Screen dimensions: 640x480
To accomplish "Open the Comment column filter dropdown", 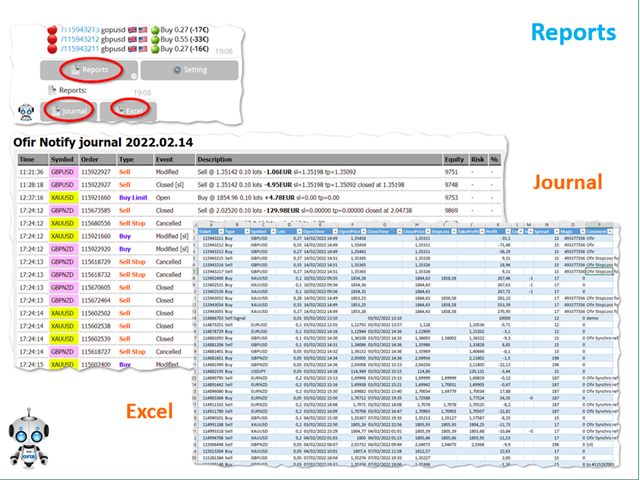I will pyautogui.click(x=609, y=231).
